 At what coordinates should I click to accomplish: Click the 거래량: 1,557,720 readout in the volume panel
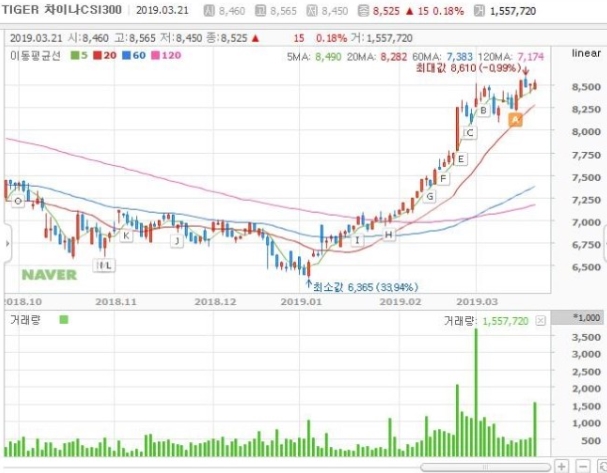point(486,321)
